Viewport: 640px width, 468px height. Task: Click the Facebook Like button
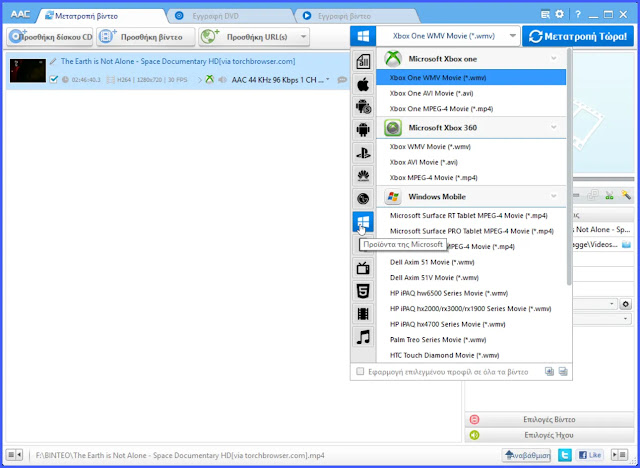pyautogui.click(x=589, y=455)
